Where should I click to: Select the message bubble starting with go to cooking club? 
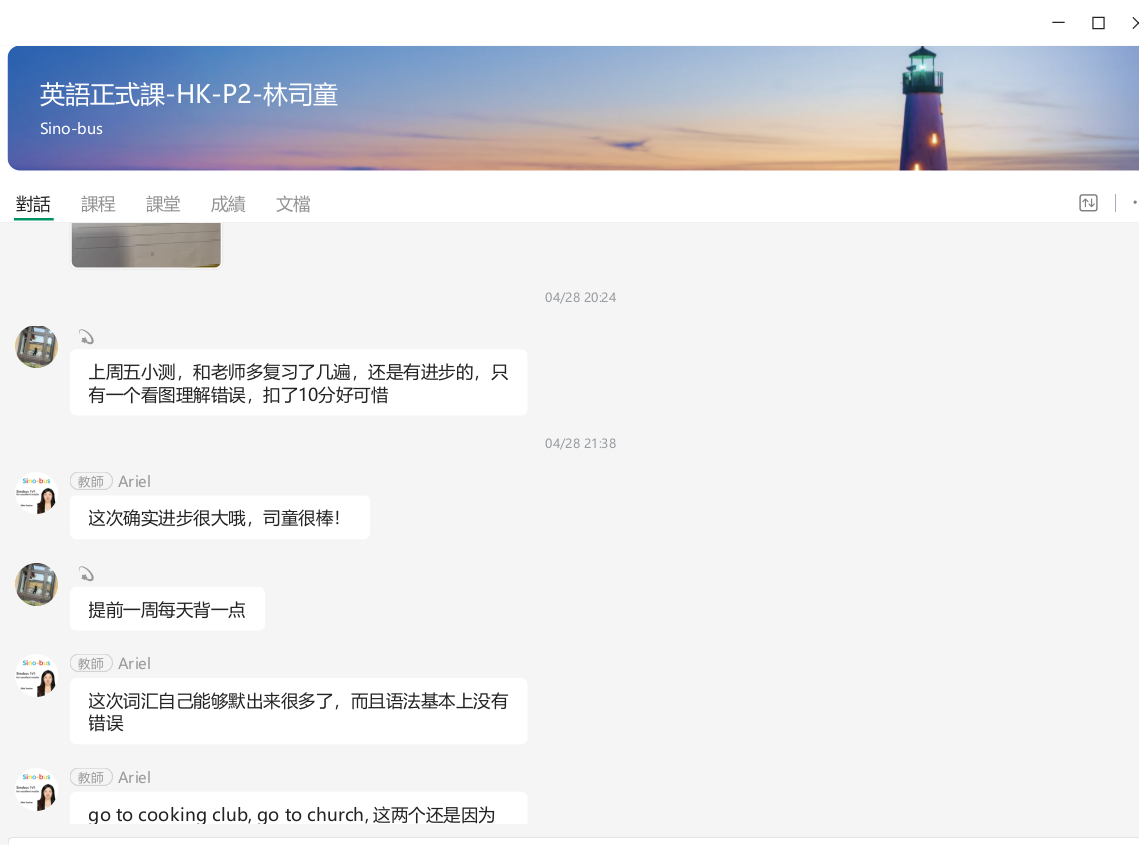pos(298,810)
